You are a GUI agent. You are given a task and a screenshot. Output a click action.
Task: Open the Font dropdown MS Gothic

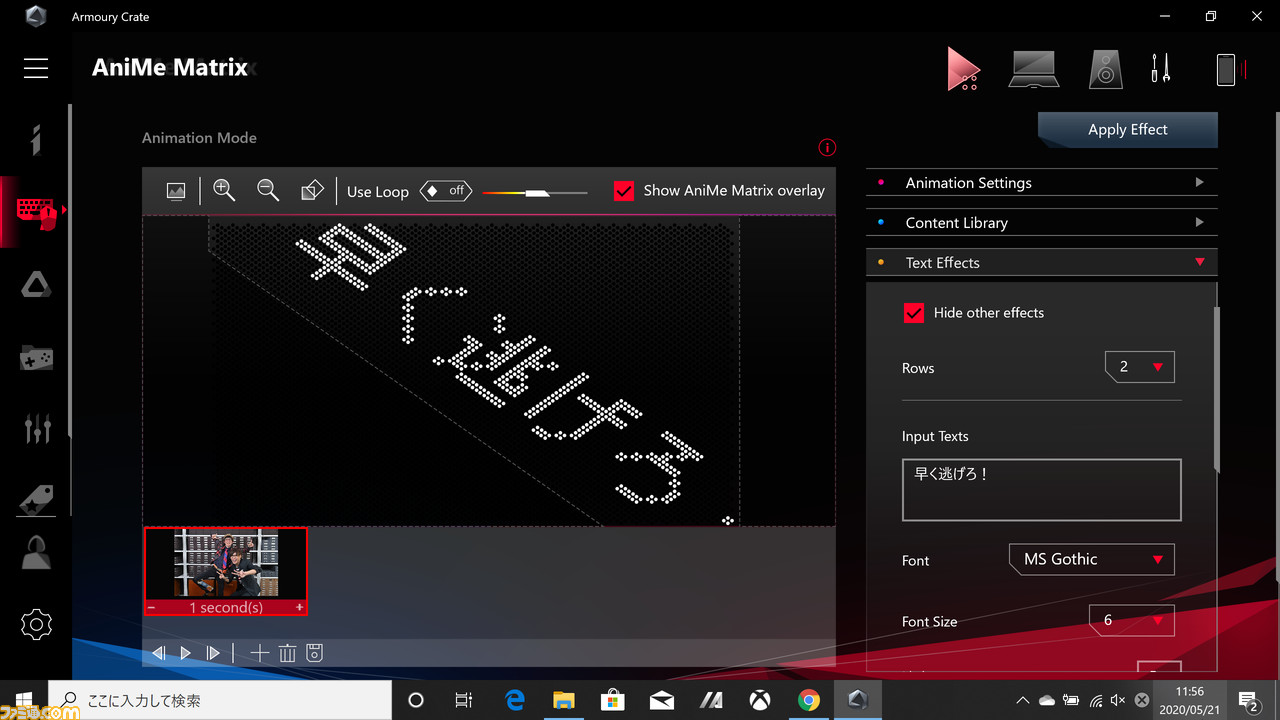(x=1092, y=559)
